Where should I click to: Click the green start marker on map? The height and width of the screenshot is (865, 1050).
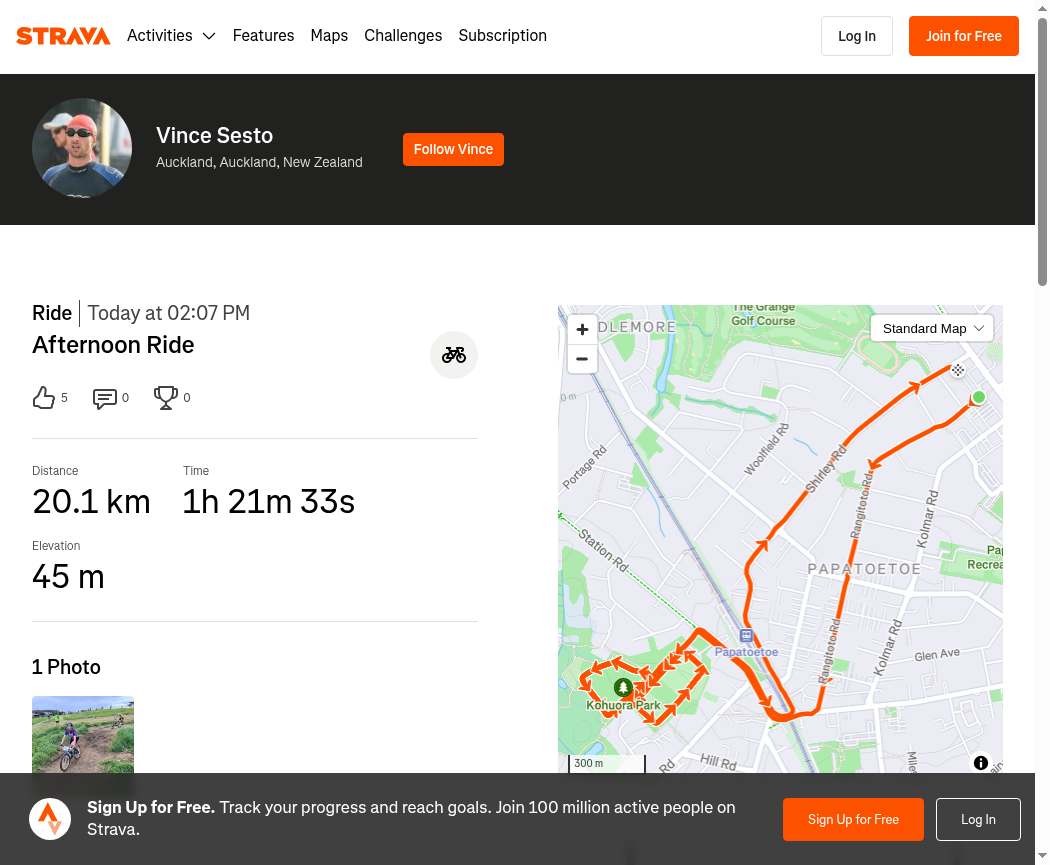(x=978, y=397)
